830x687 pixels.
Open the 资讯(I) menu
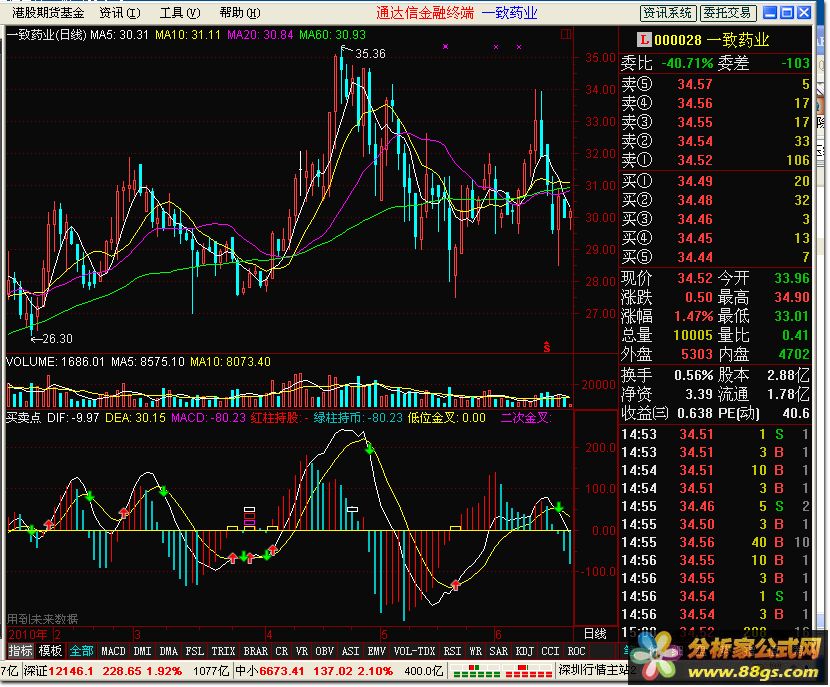point(120,13)
